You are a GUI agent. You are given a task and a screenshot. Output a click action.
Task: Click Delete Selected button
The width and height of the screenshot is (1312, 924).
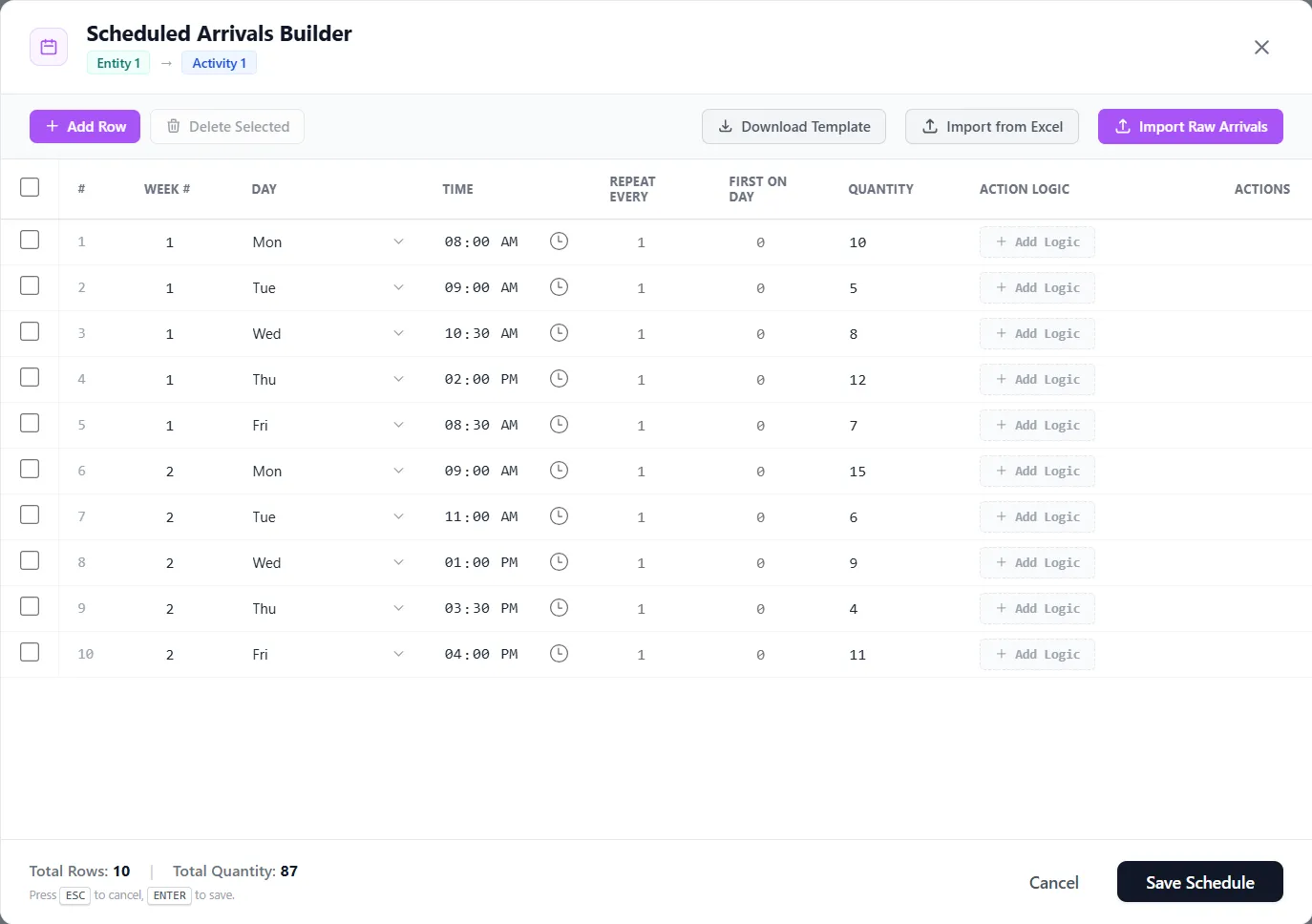(x=227, y=126)
